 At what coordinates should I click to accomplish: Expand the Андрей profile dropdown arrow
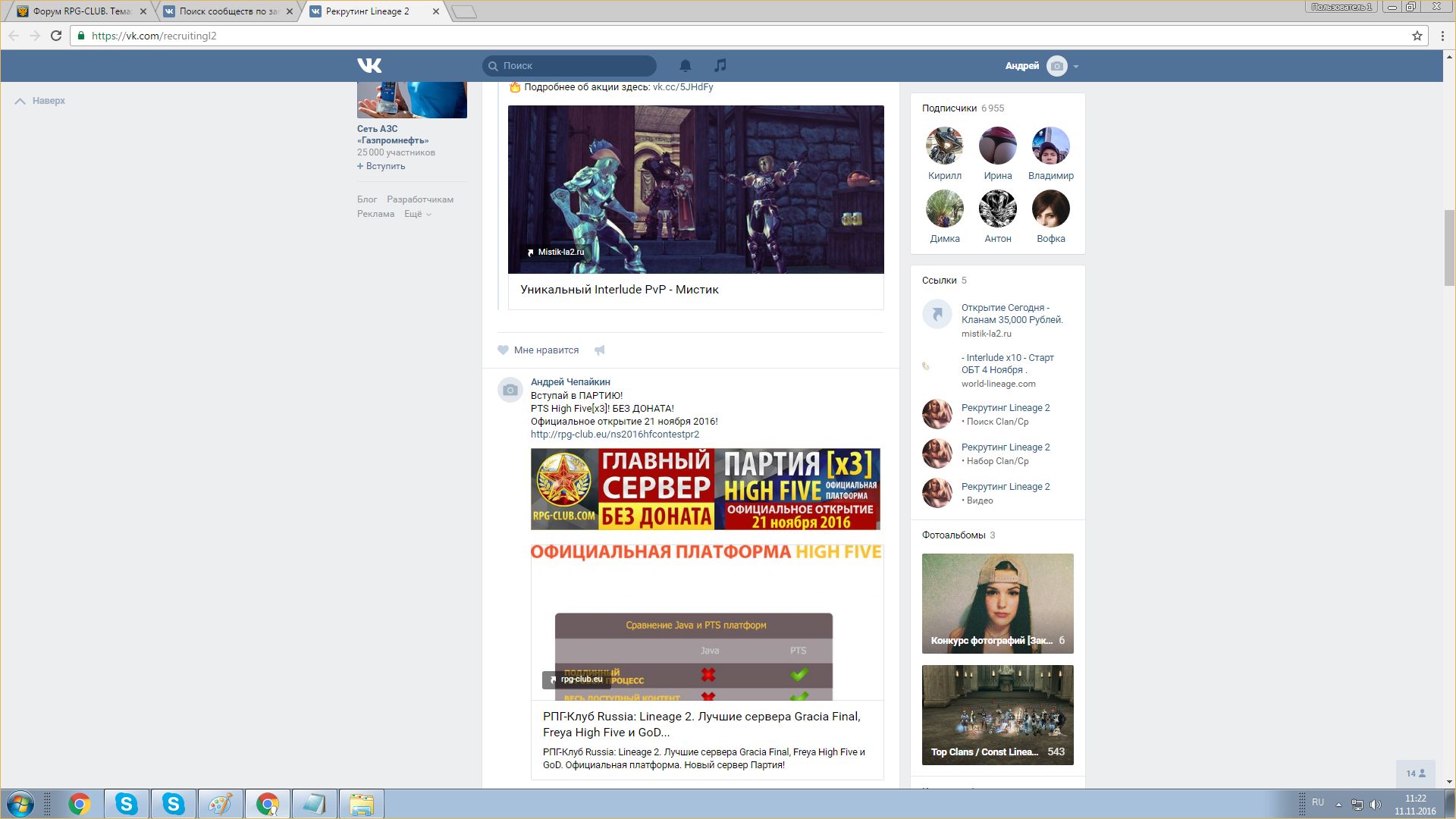(1076, 67)
